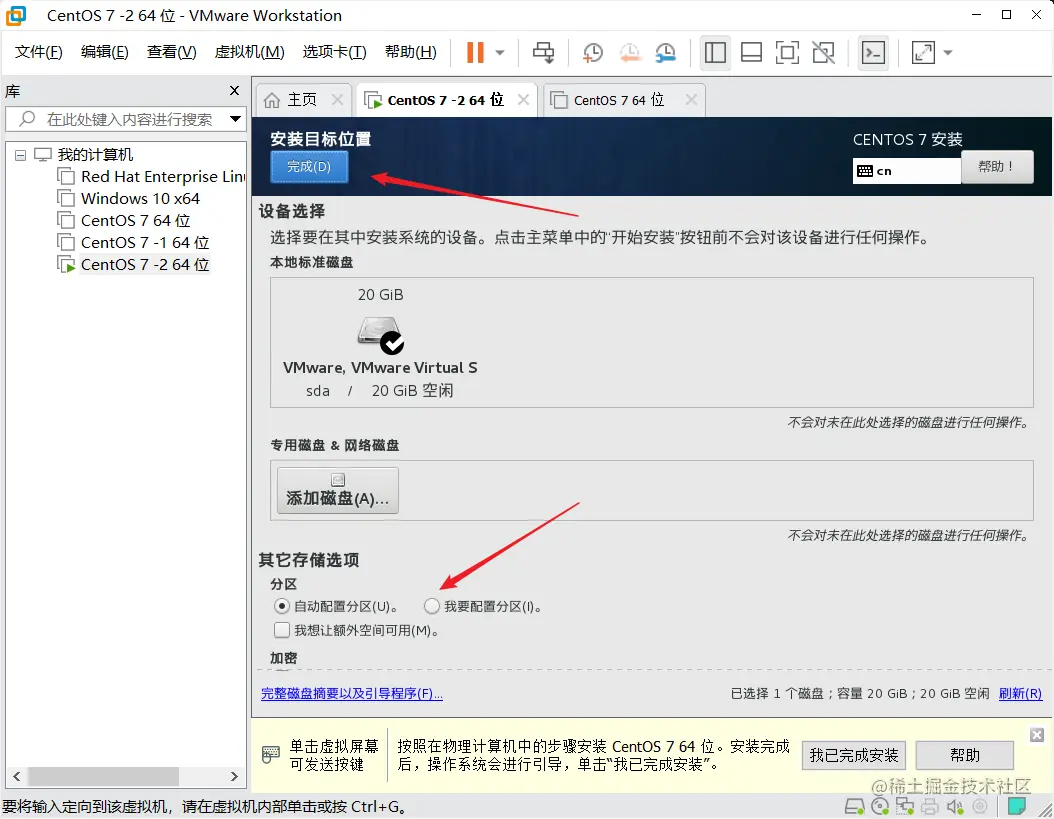Open the power options dropdown arrow beside pause

[499, 52]
